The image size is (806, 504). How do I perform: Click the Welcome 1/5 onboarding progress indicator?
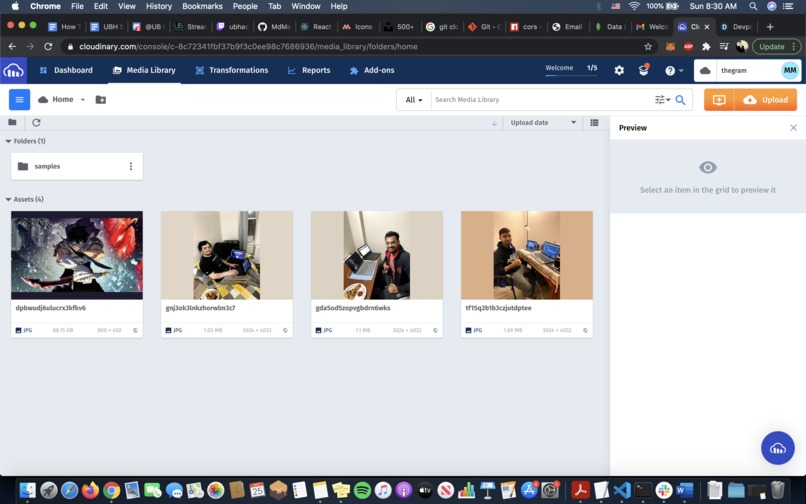click(571, 69)
